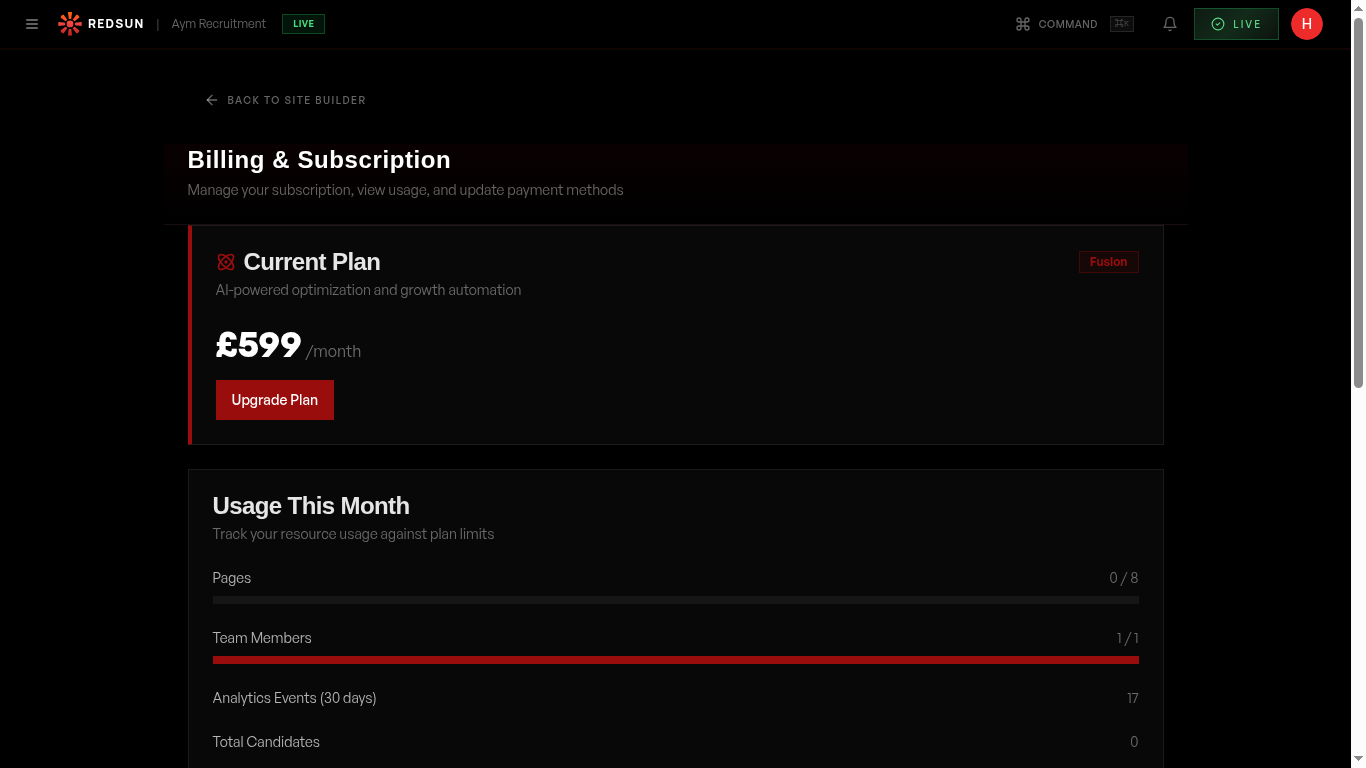The image size is (1366, 768).
Task: Open the account menu via the H avatar
Action: click(x=1306, y=23)
